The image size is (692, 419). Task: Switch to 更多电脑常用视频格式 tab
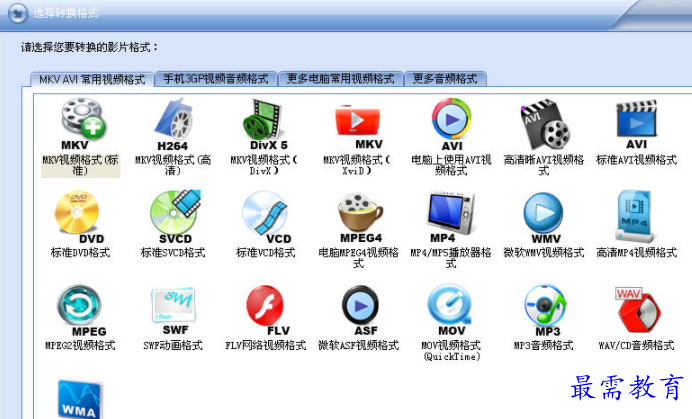point(340,79)
